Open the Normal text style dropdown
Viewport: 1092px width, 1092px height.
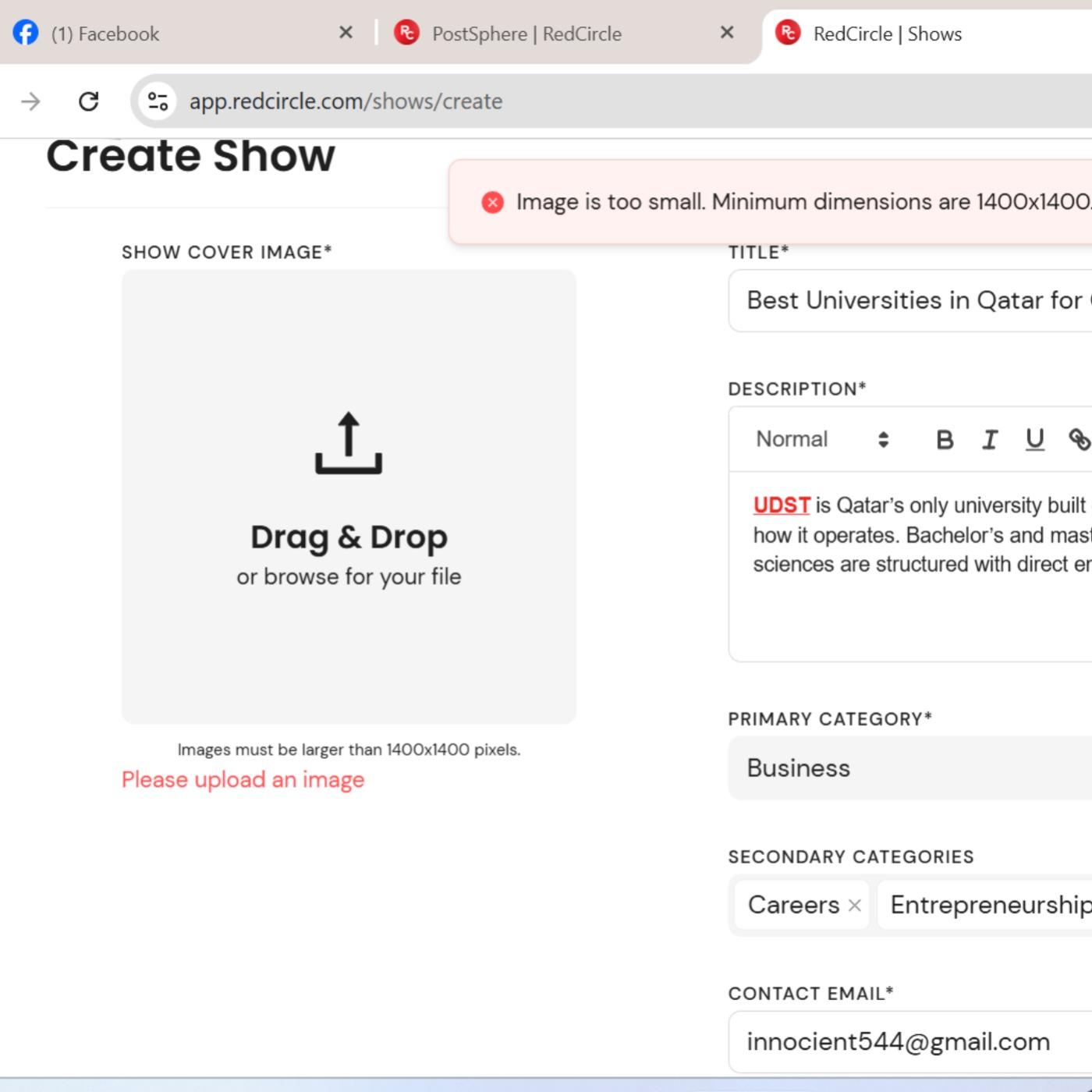pyautogui.click(x=822, y=439)
